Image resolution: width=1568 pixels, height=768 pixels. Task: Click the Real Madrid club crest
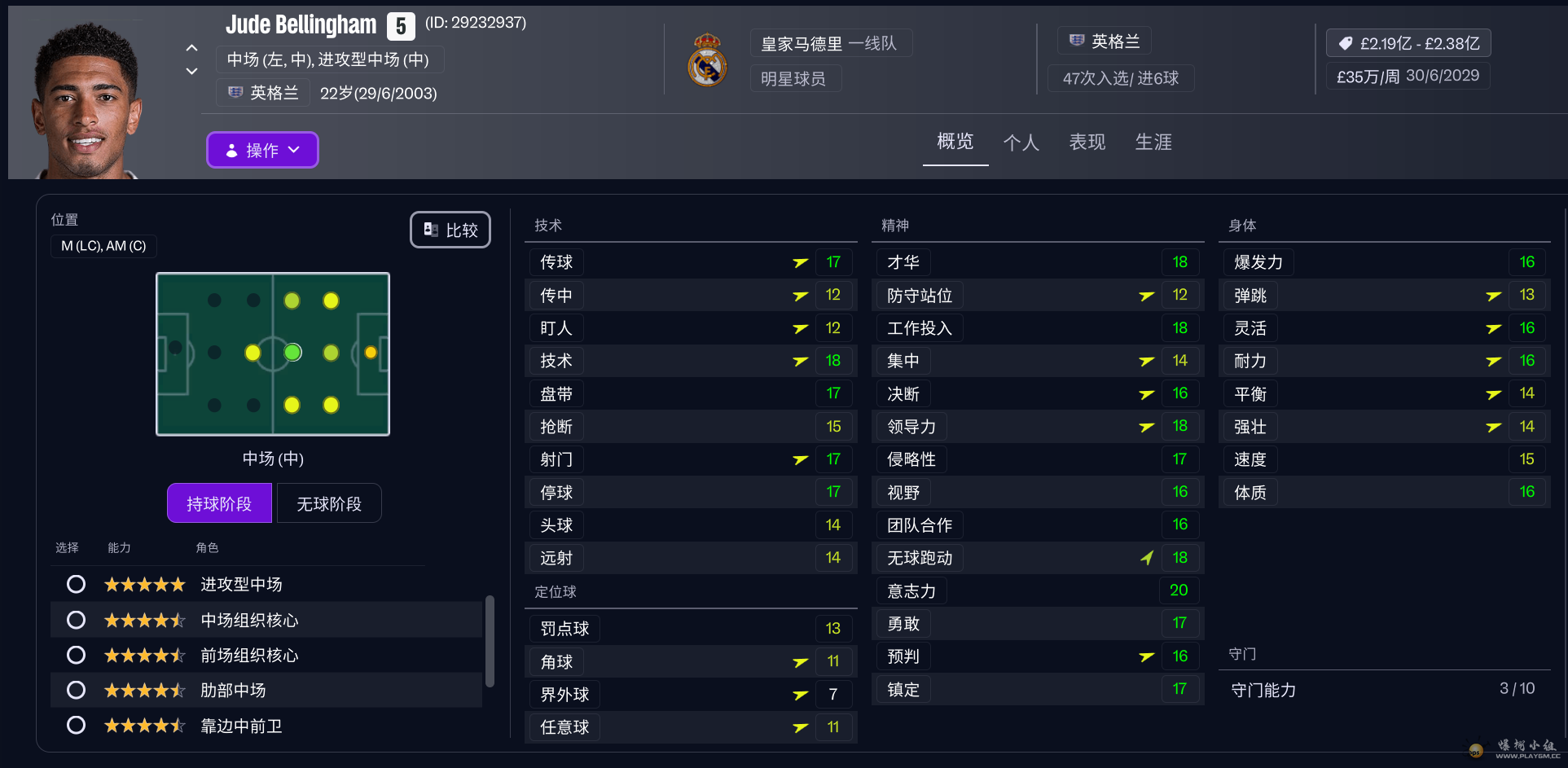click(x=707, y=60)
